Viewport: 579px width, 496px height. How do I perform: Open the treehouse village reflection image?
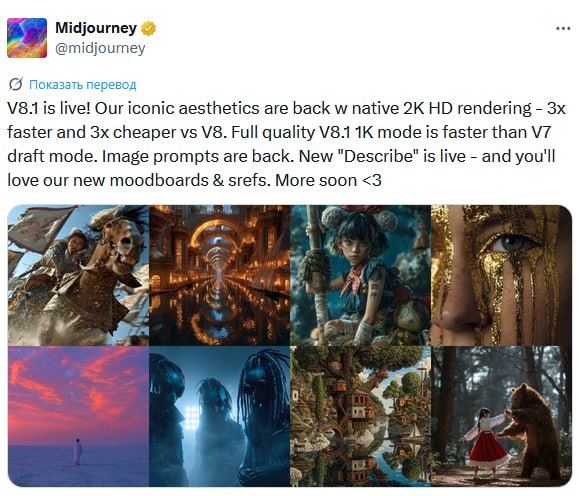[x=360, y=416]
